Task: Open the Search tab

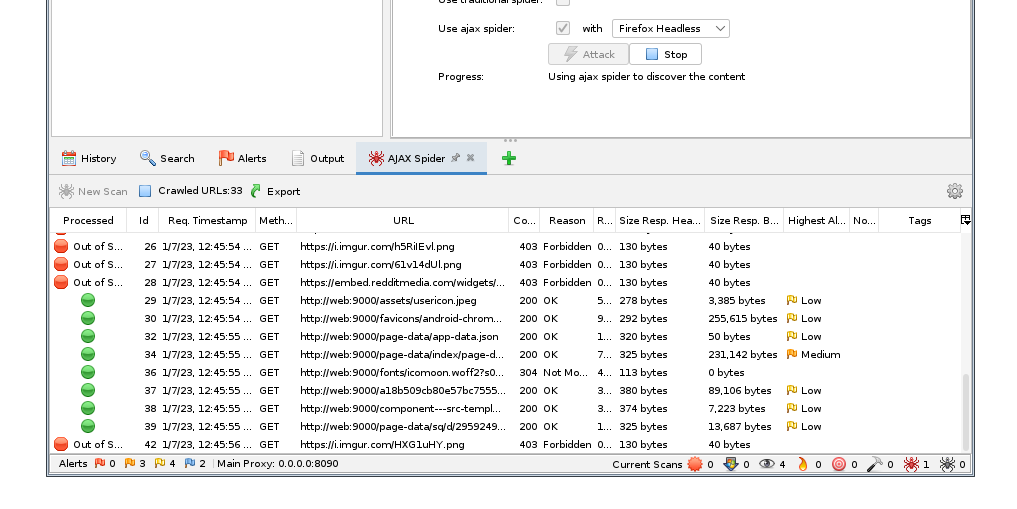Action: [x=167, y=158]
